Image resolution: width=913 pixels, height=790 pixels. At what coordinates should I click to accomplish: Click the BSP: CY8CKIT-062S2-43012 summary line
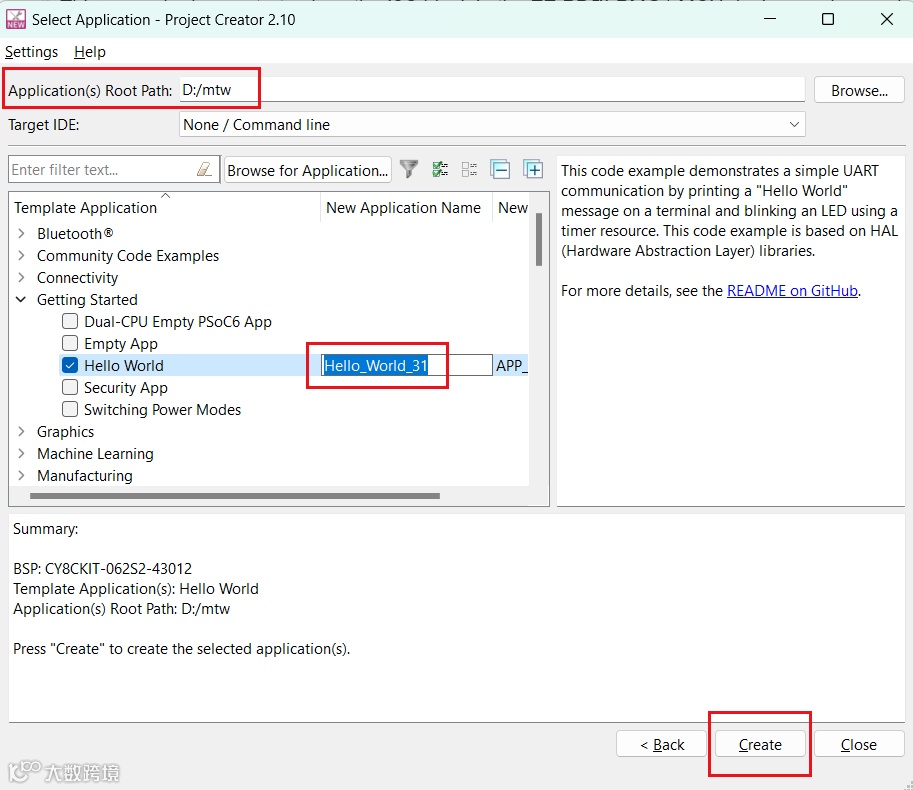102,569
